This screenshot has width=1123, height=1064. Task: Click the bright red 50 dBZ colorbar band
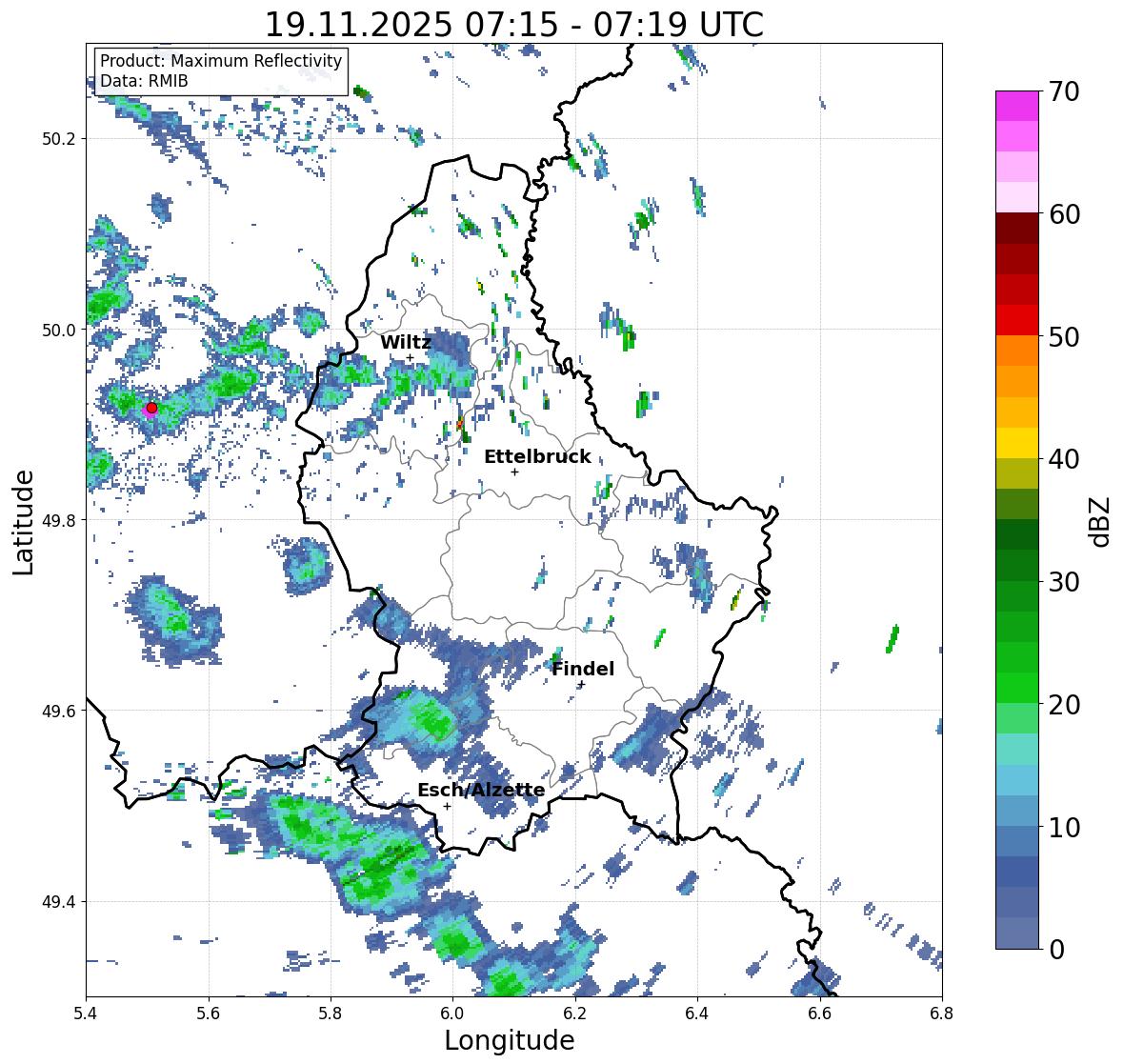click(1017, 320)
